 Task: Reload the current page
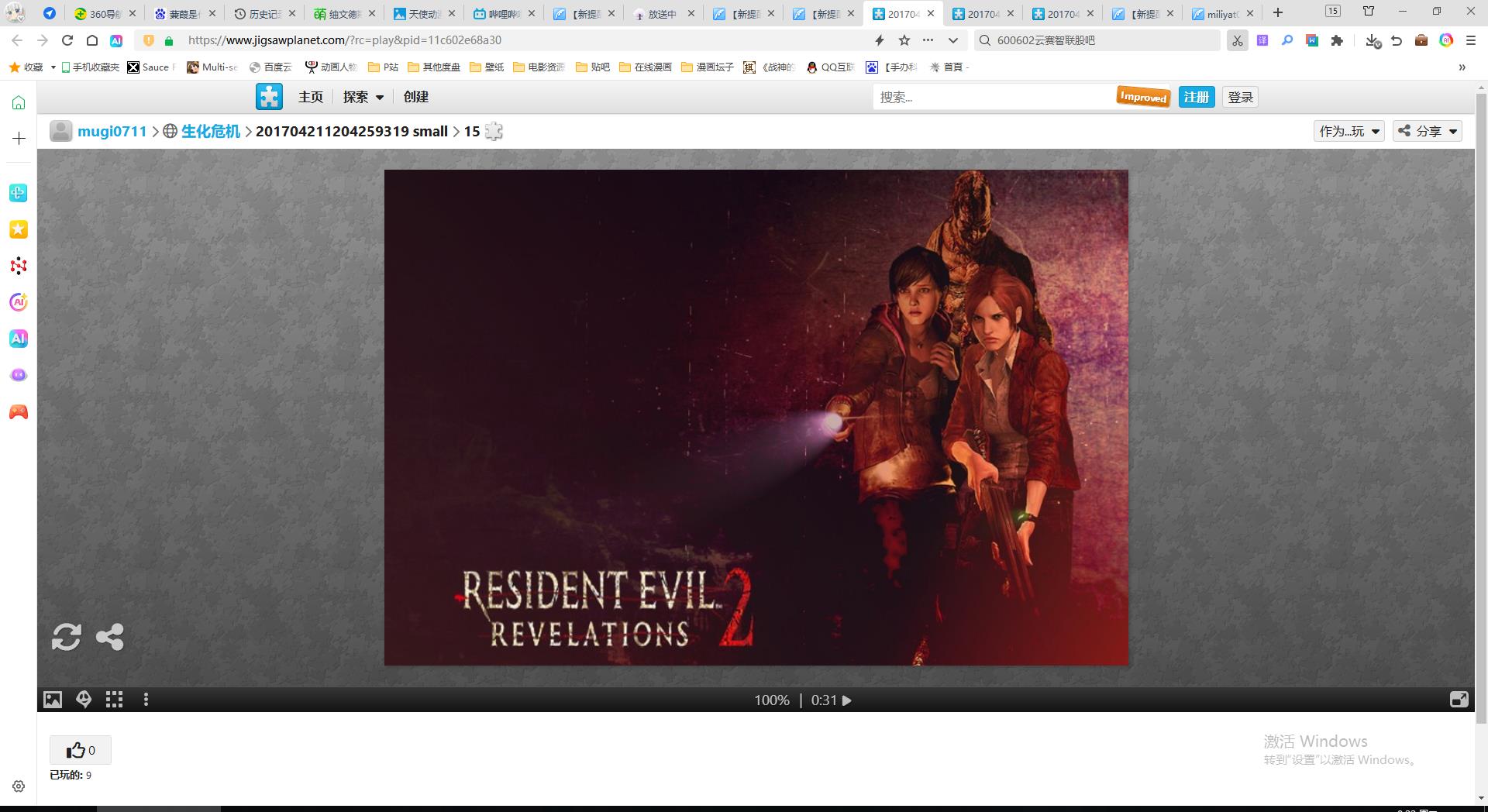pos(67,40)
